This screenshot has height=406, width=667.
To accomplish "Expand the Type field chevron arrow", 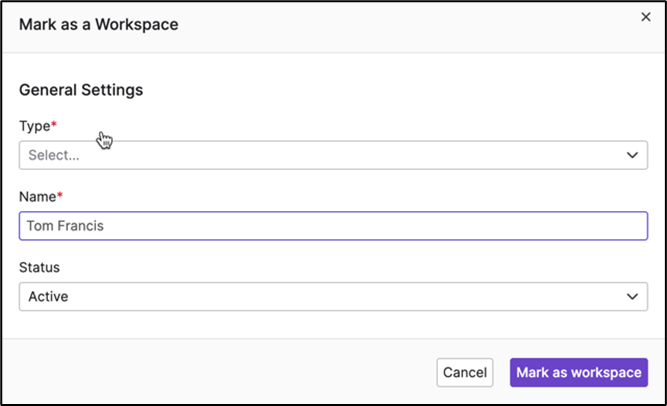I will click(x=632, y=155).
